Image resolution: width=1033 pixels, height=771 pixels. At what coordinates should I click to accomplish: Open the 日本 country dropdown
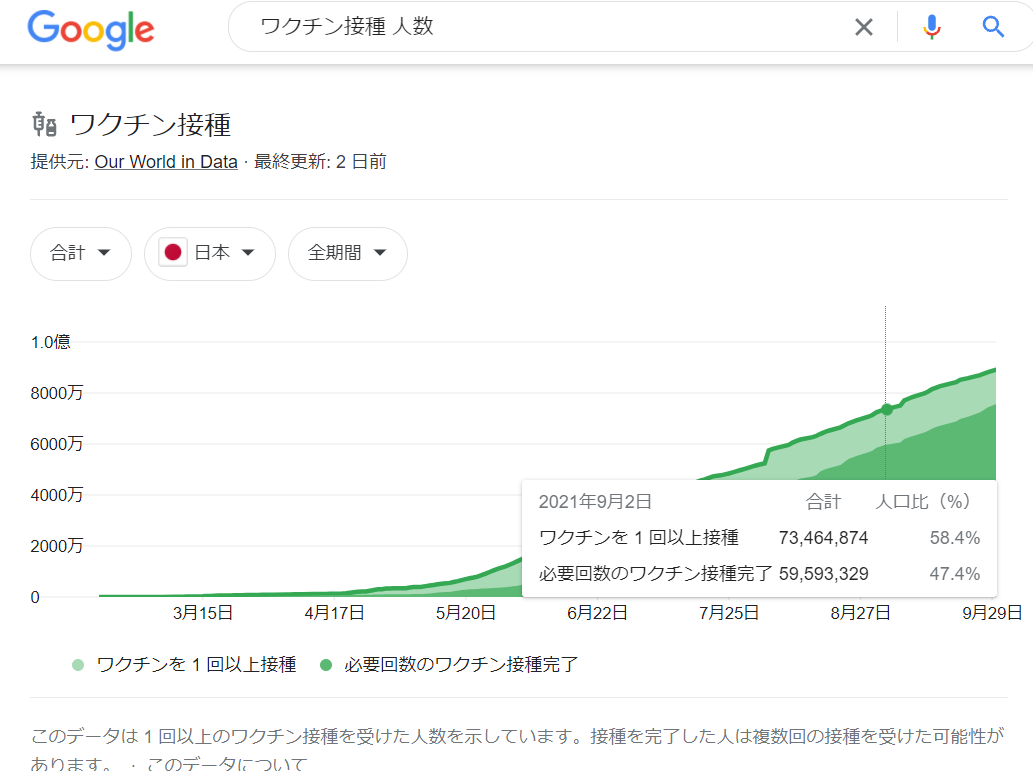pyautogui.click(x=209, y=253)
